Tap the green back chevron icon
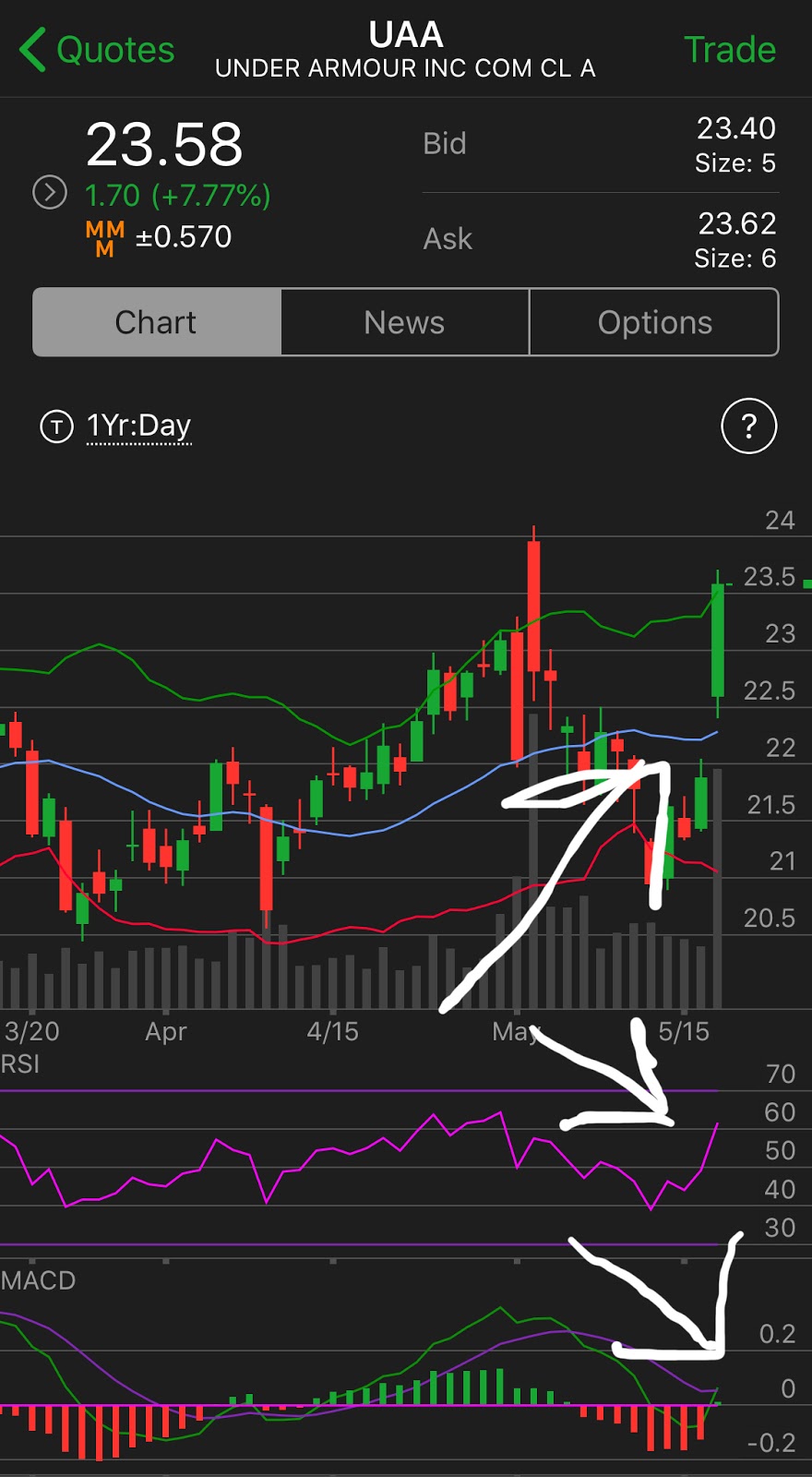Image resolution: width=812 pixels, height=1477 pixels. coord(32,50)
